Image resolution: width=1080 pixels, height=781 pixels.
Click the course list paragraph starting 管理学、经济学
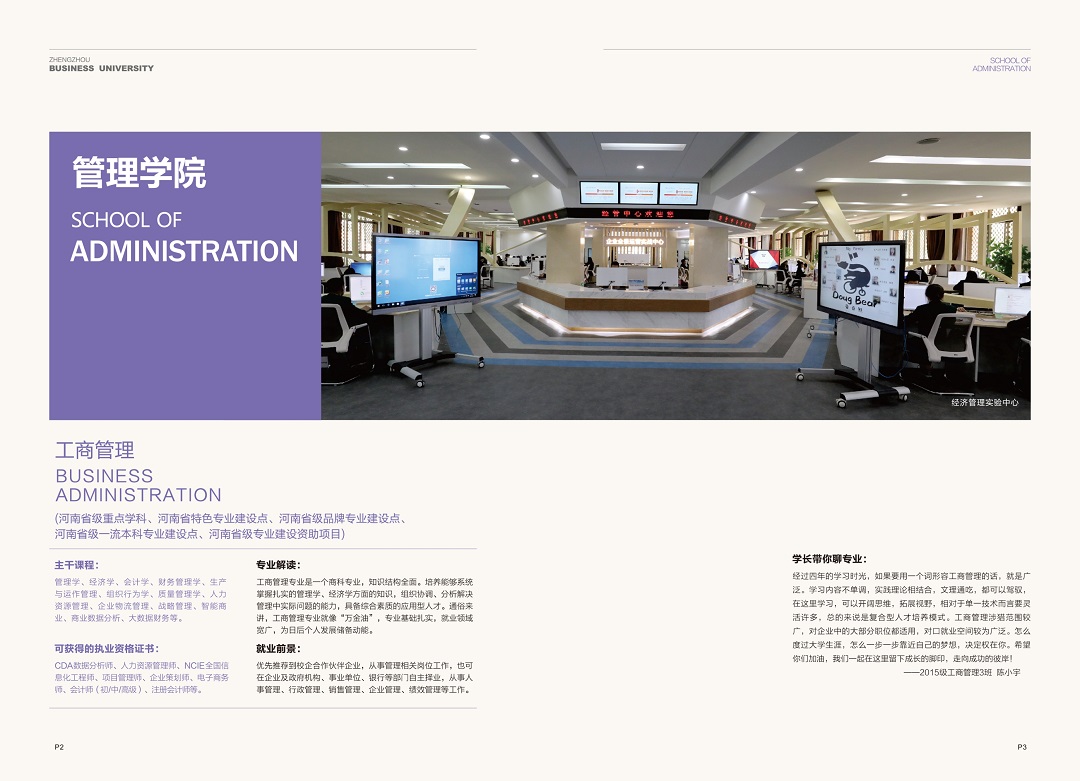141,600
